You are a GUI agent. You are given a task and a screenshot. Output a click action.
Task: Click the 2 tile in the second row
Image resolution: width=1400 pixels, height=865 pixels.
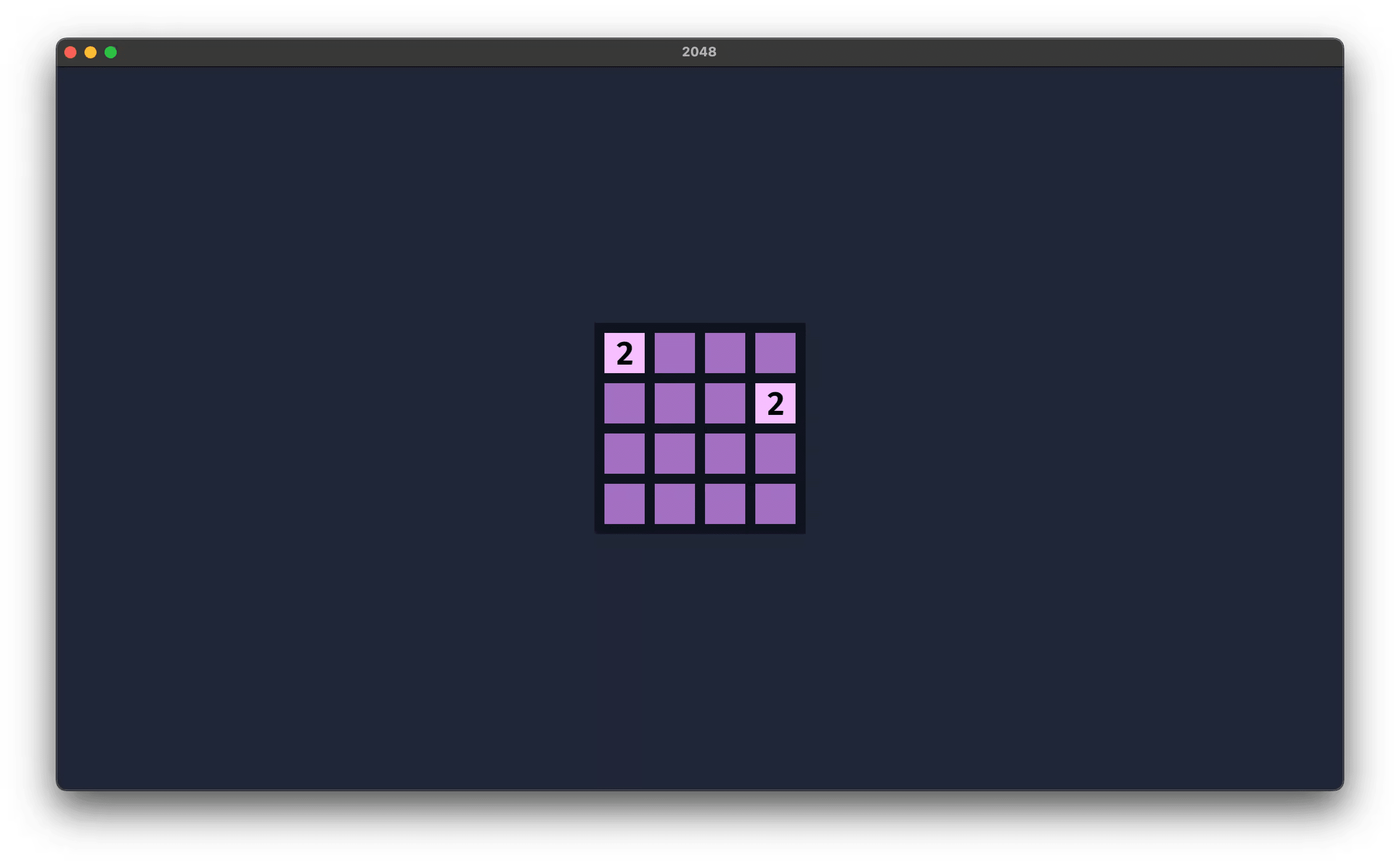(775, 403)
